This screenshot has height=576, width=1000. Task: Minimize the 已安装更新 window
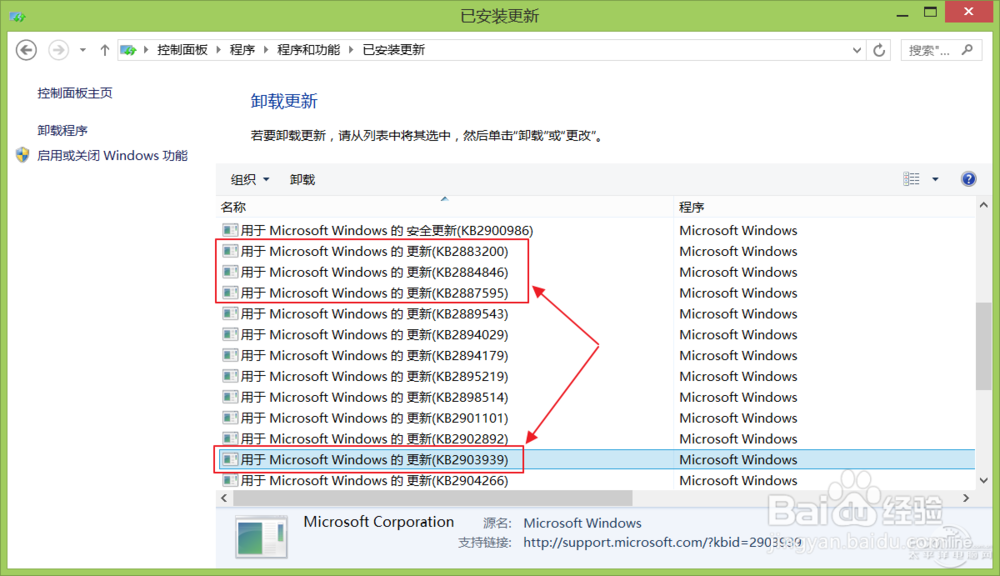click(x=902, y=13)
